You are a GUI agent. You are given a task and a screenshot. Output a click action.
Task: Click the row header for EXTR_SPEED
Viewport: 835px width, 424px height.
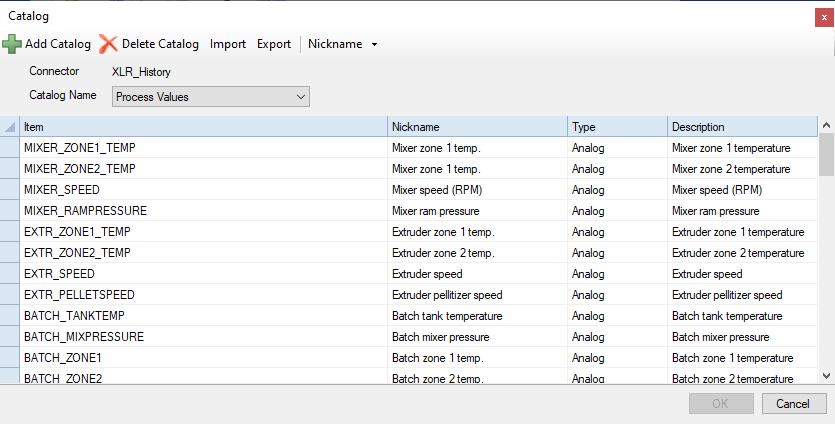(x=10, y=274)
